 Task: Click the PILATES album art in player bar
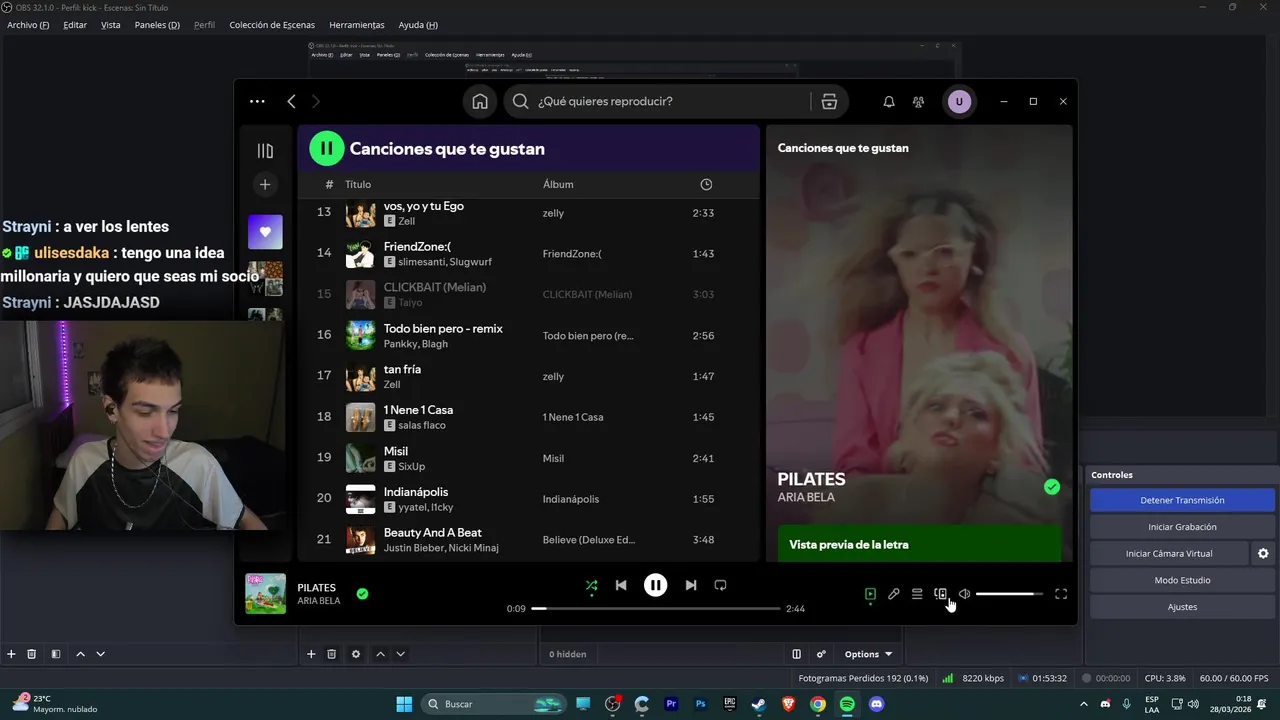pos(265,593)
